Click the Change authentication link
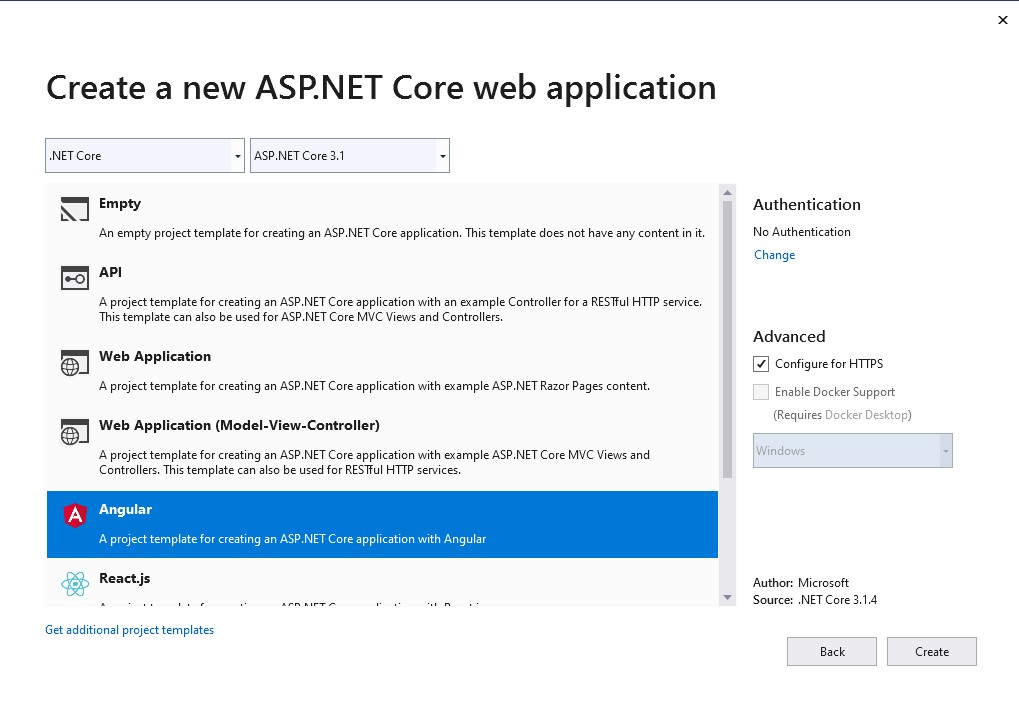Screen dimensions: 1019x706 (x=774, y=255)
